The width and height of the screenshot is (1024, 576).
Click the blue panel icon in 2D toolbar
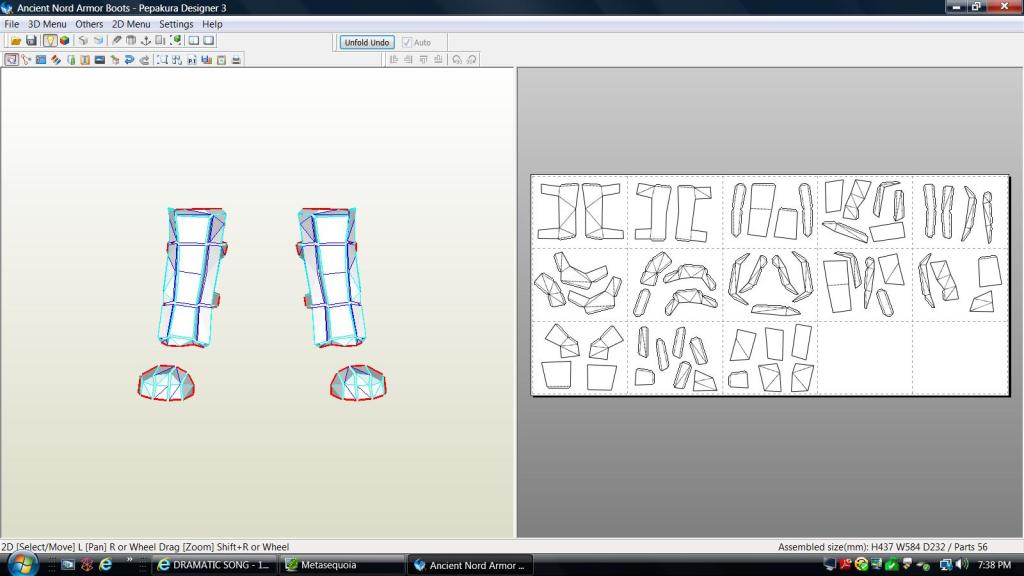(40, 59)
